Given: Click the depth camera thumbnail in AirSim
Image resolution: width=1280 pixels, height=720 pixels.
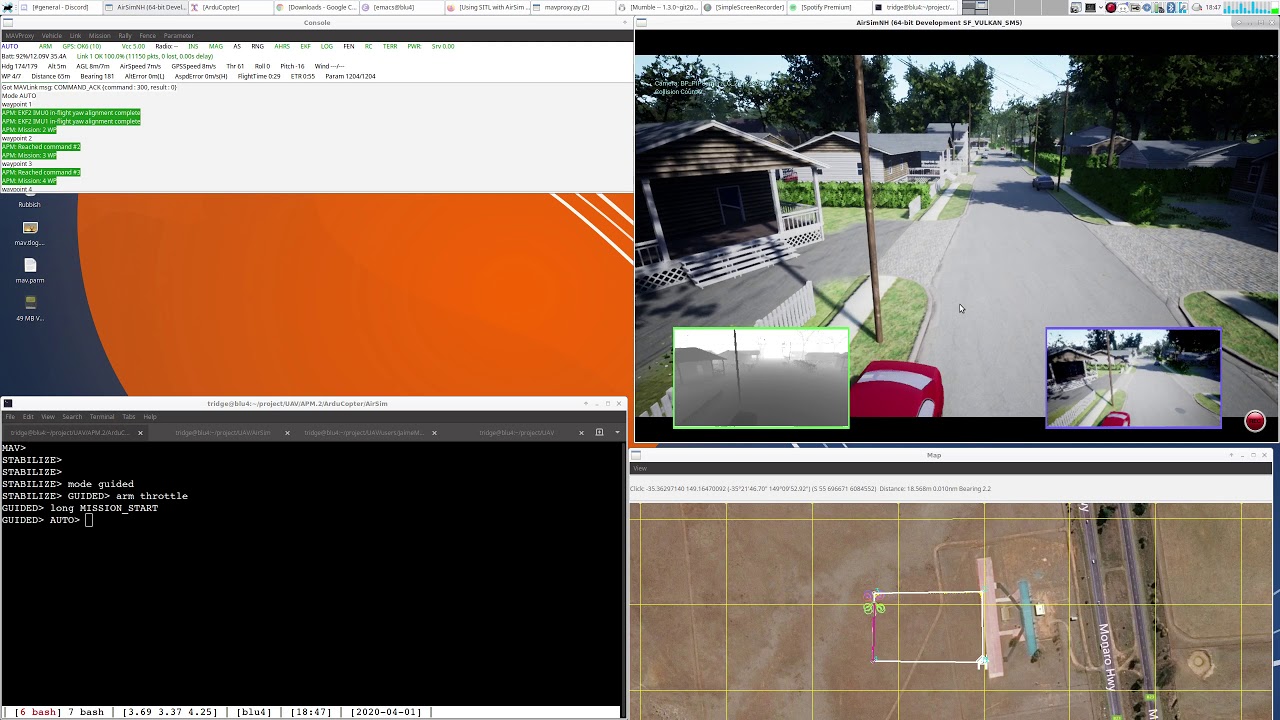Looking at the screenshot, I should tap(761, 378).
